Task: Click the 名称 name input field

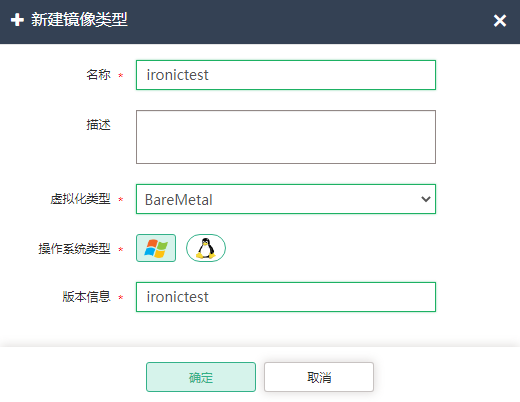Action: pyautogui.click(x=286, y=75)
